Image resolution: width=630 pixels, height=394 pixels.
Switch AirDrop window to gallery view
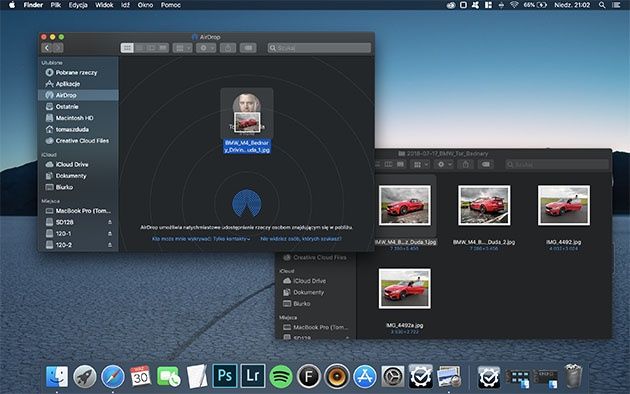click(x=163, y=48)
